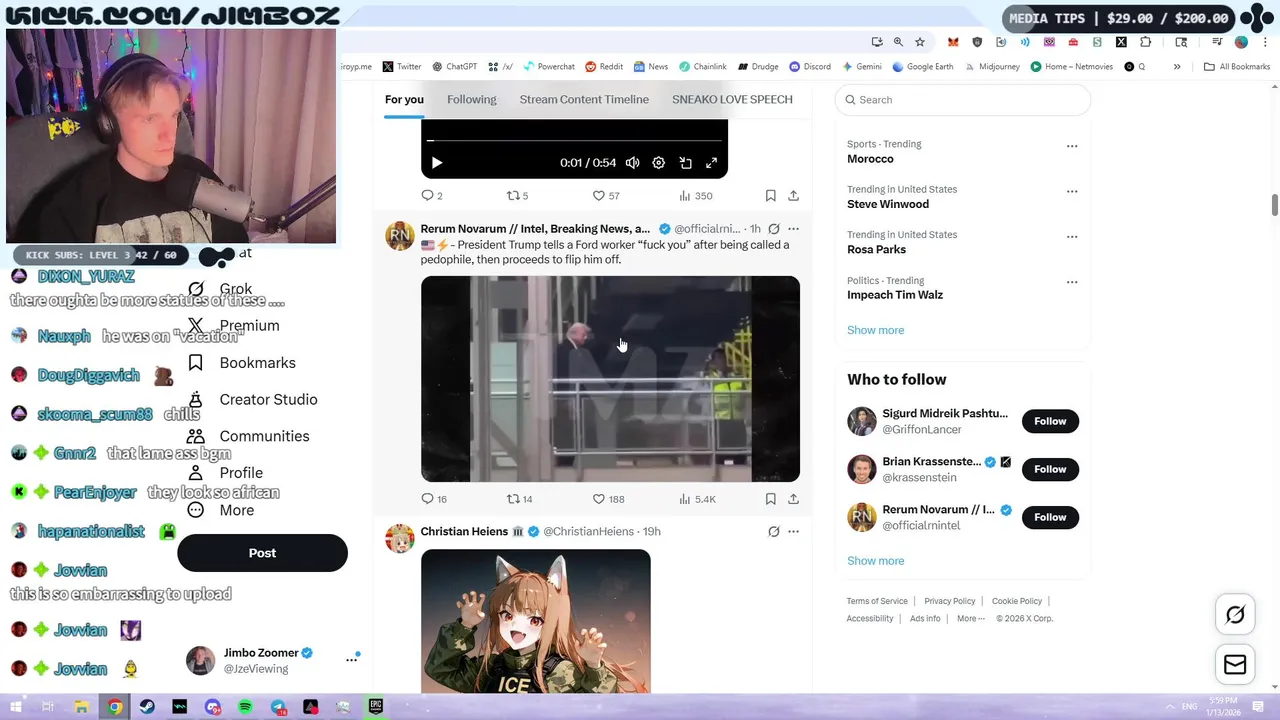1280x720 pixels.
Task: Open Grok actions on Christian Heiens post
Action: [773, 531]
